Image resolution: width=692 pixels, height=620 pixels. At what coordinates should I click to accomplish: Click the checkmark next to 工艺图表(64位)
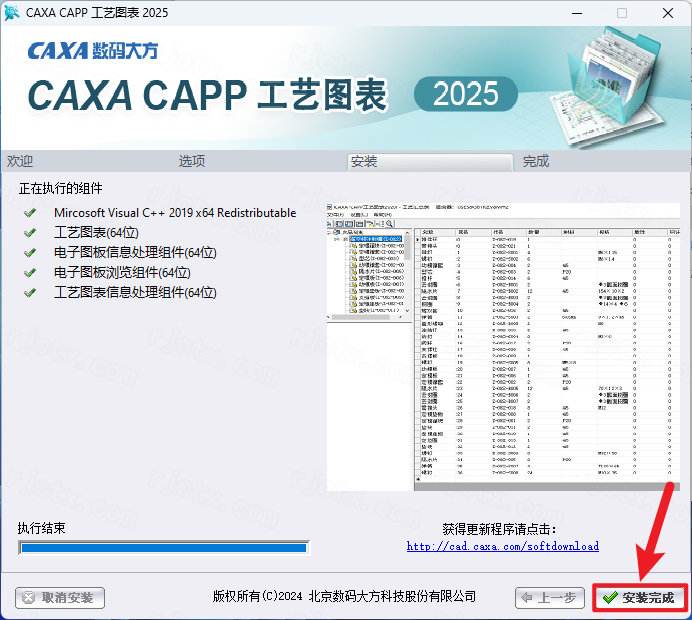pos(30,233)
